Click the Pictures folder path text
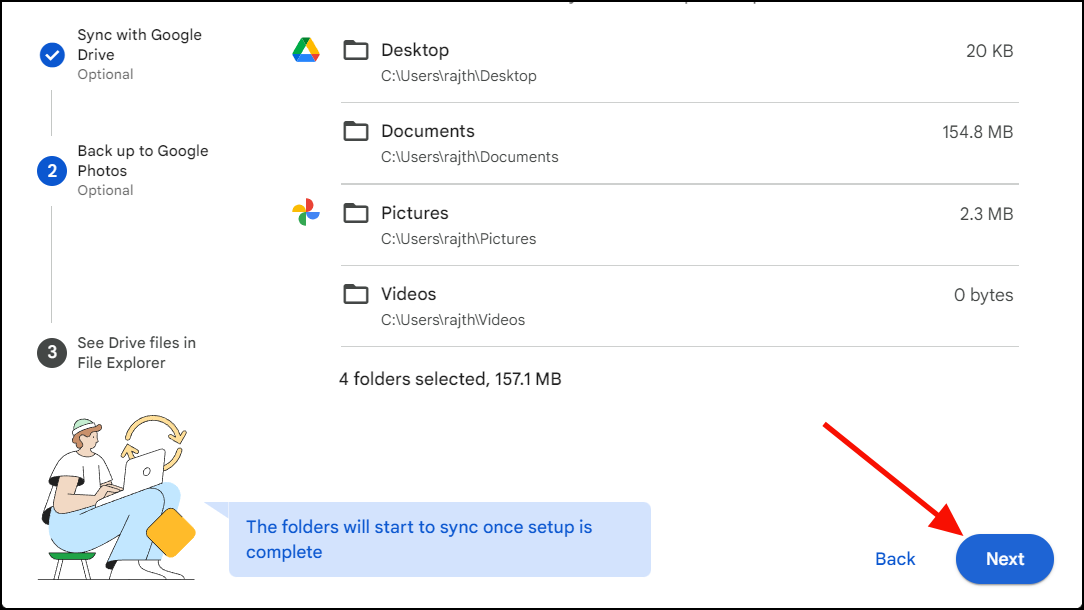 coord(457,238)
